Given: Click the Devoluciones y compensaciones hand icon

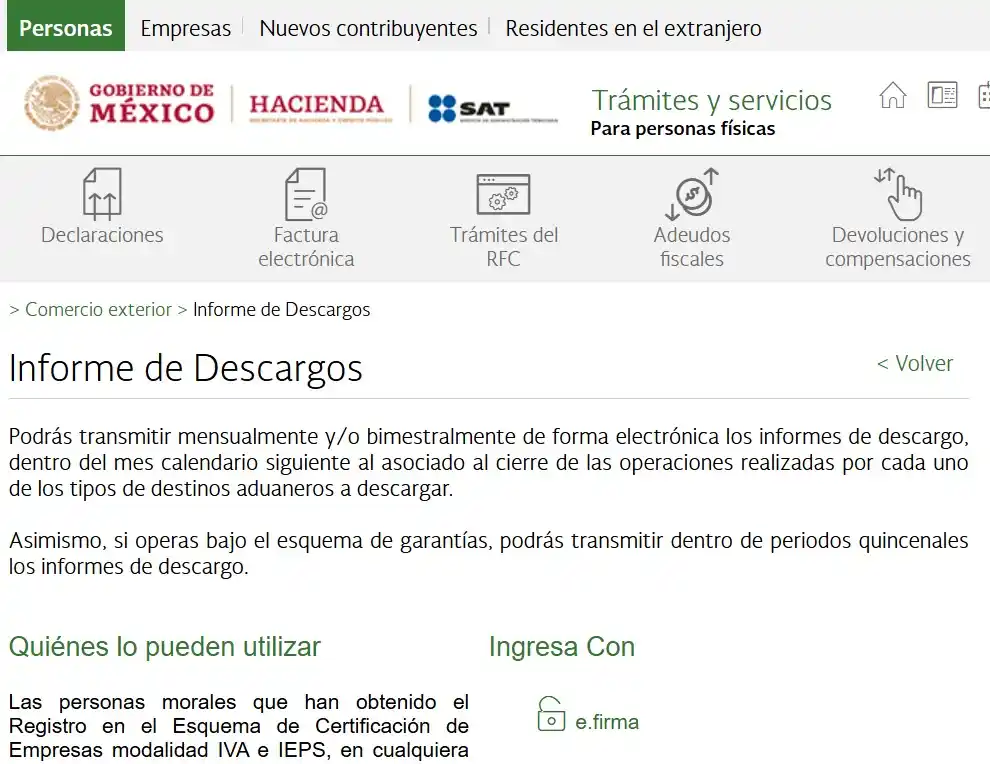Looking at the screenshot, I should [x=898, y=193].
